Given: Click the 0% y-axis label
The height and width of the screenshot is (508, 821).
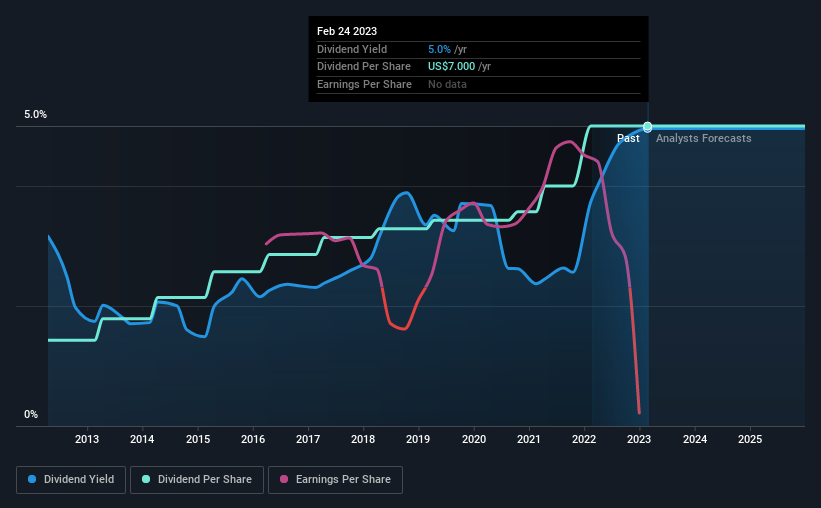Looking at the screenshot, I should tap(31, 414).
